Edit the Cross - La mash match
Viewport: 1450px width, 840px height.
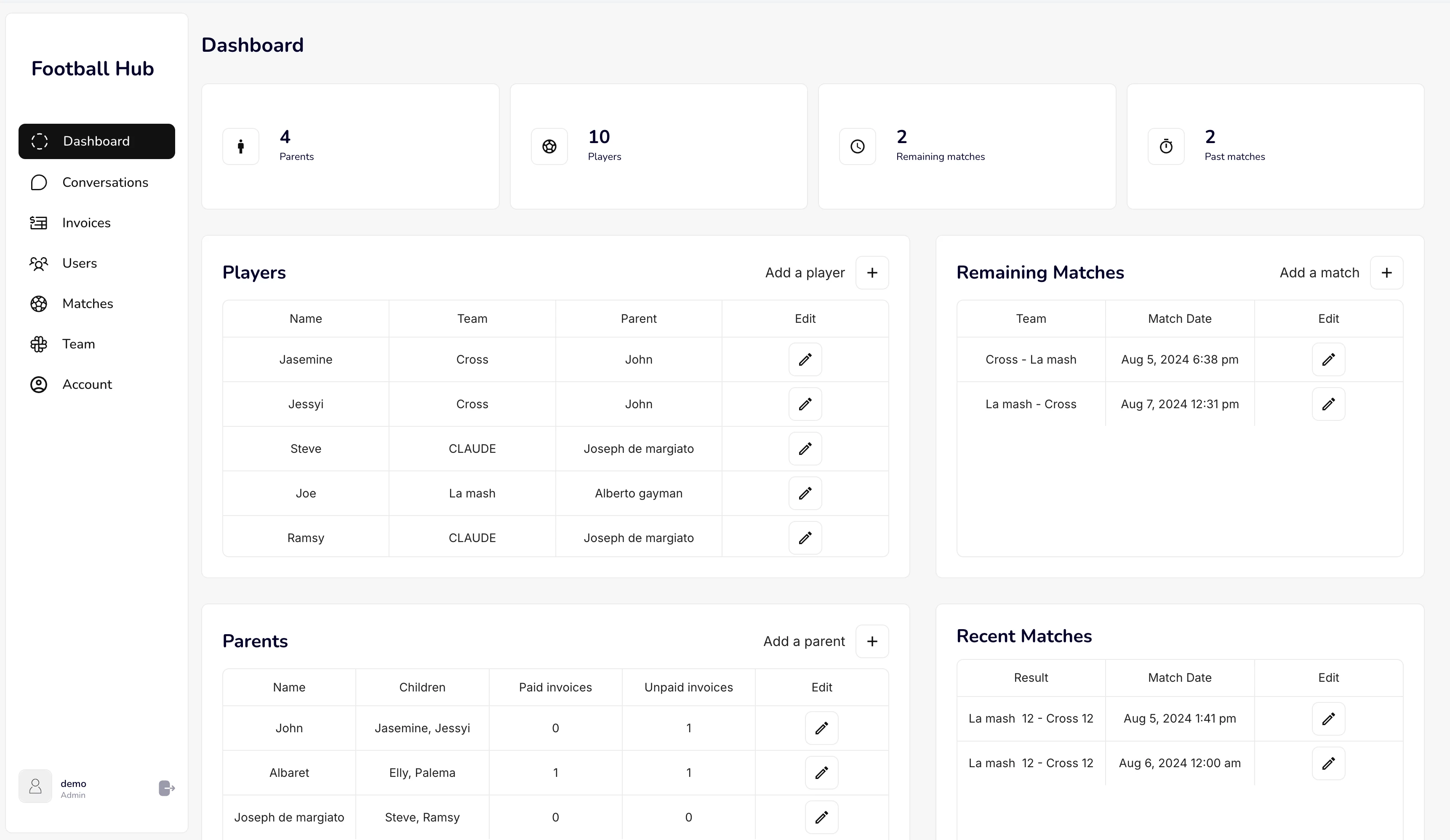(1328, 359)
